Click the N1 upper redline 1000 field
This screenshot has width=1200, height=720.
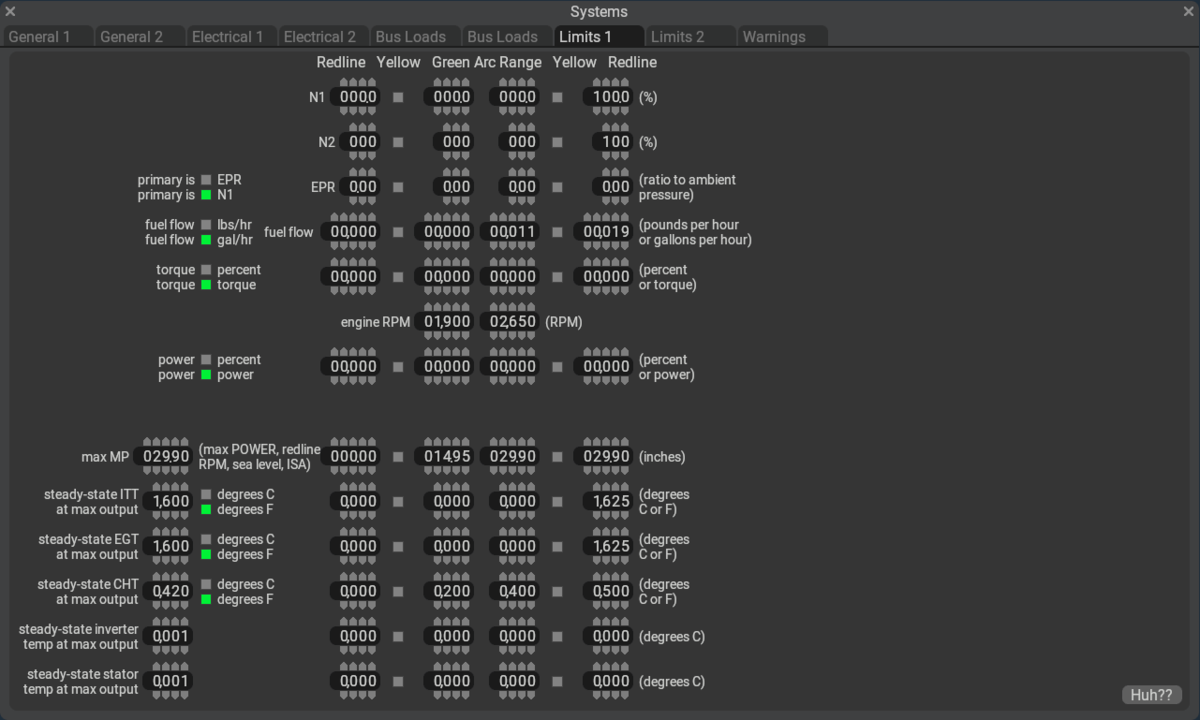[x=610, y=97]
